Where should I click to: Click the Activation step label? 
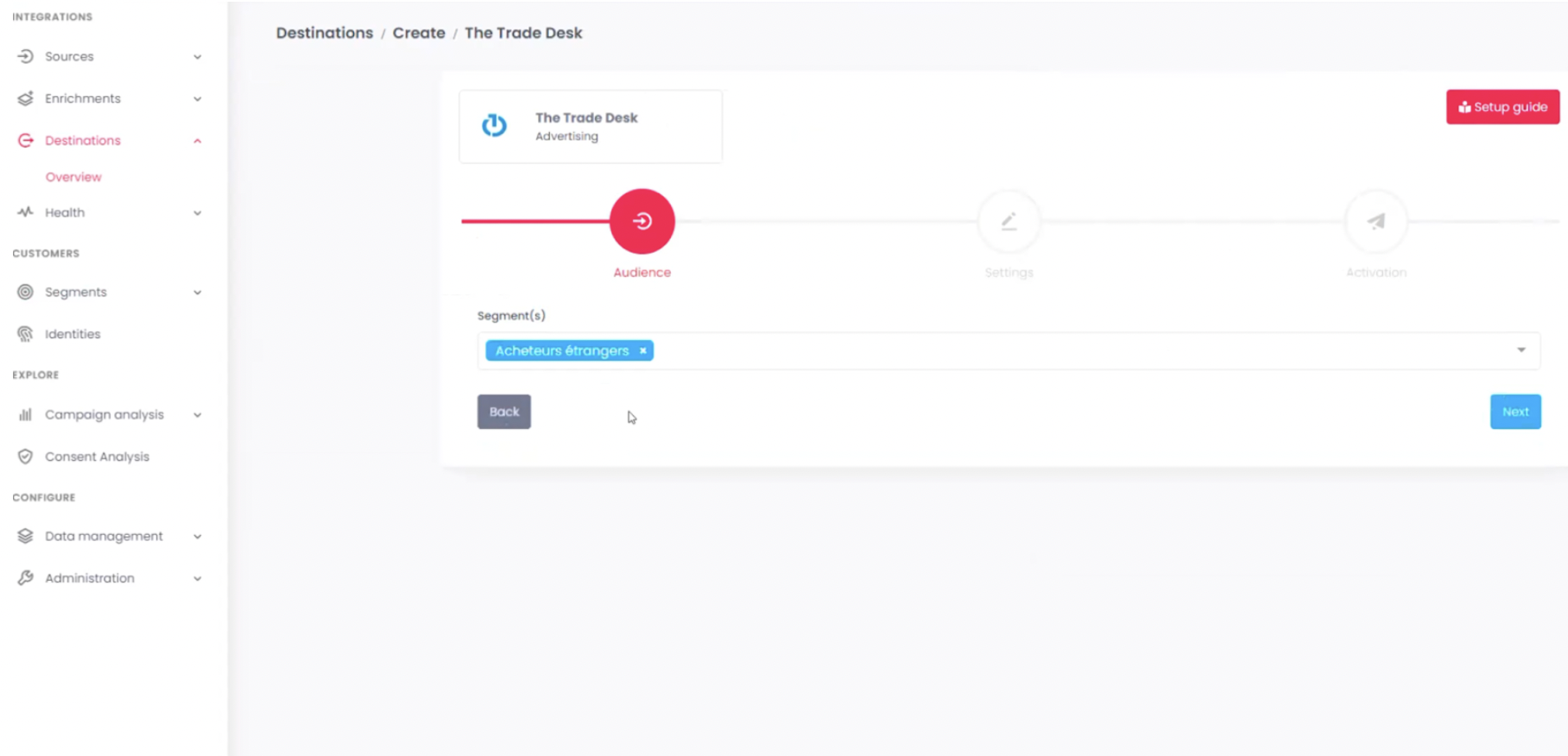click(1376, 273)
